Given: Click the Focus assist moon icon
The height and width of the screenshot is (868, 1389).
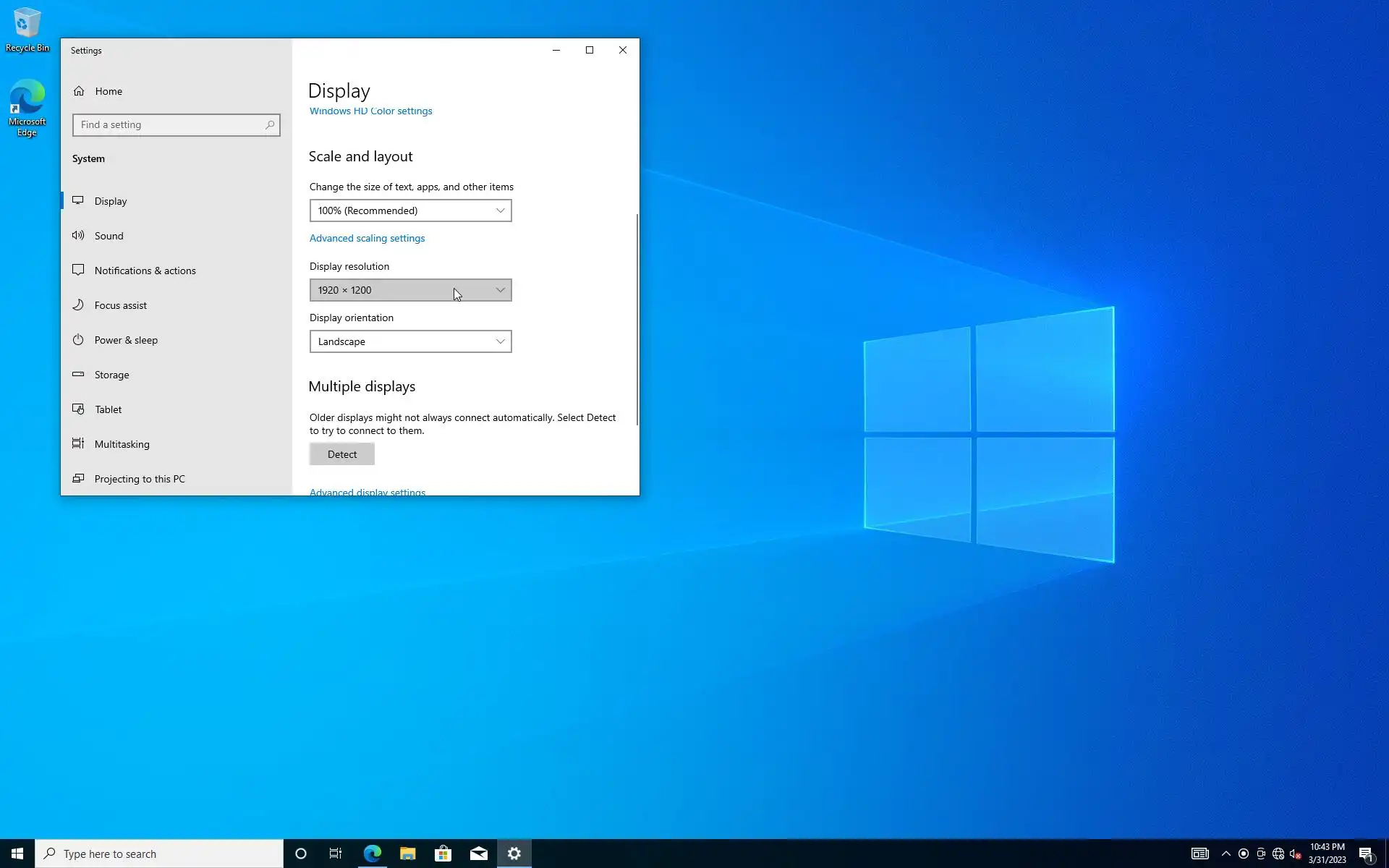Looking at the screenshot, I should (78, 305).
